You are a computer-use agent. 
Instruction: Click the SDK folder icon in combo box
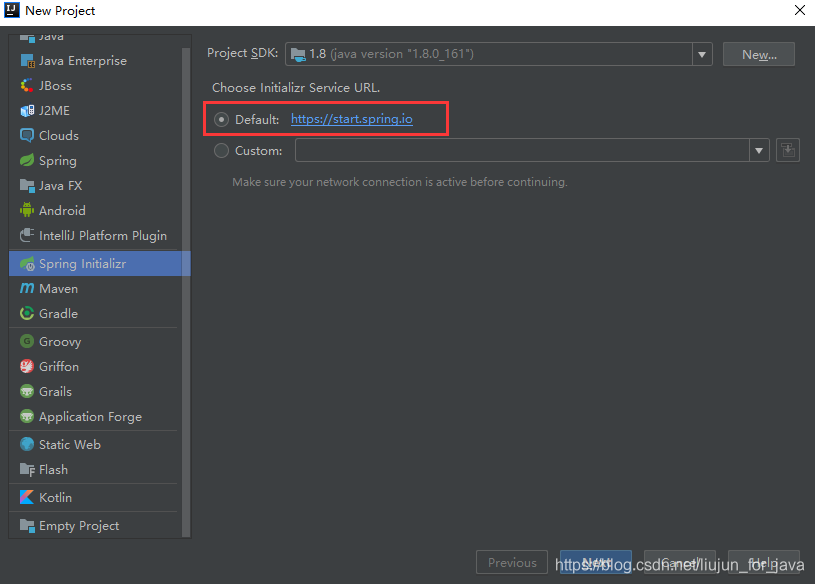click(298, 54)
